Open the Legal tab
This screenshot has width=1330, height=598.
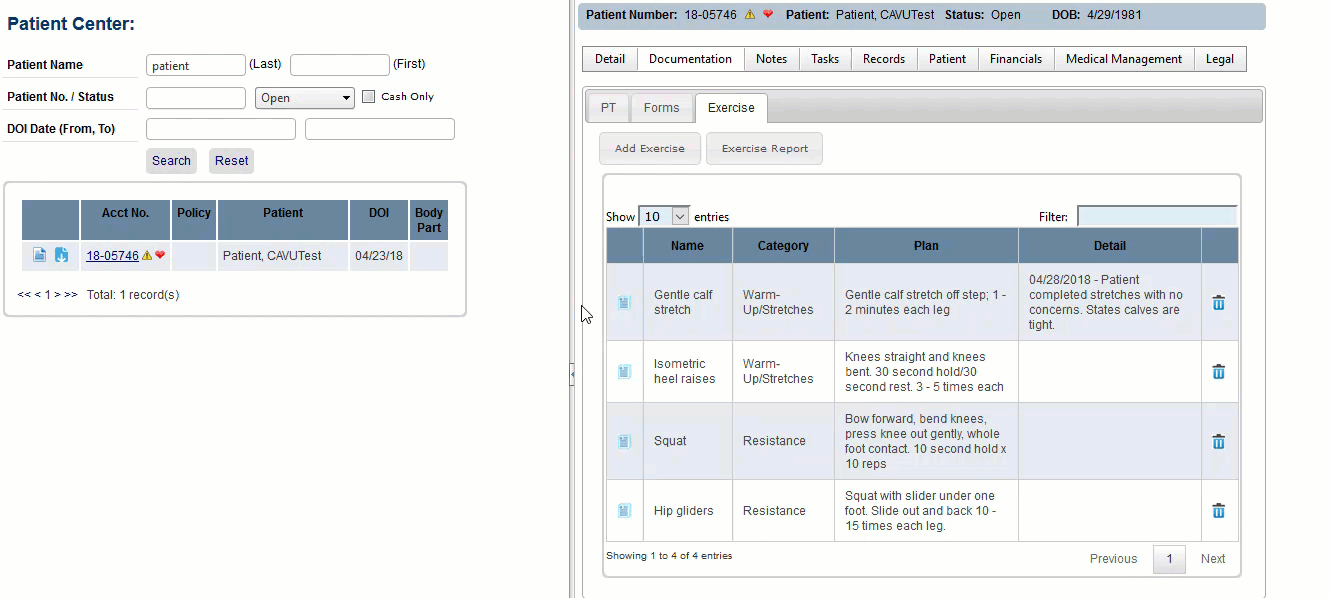[x=1220, y=59]
